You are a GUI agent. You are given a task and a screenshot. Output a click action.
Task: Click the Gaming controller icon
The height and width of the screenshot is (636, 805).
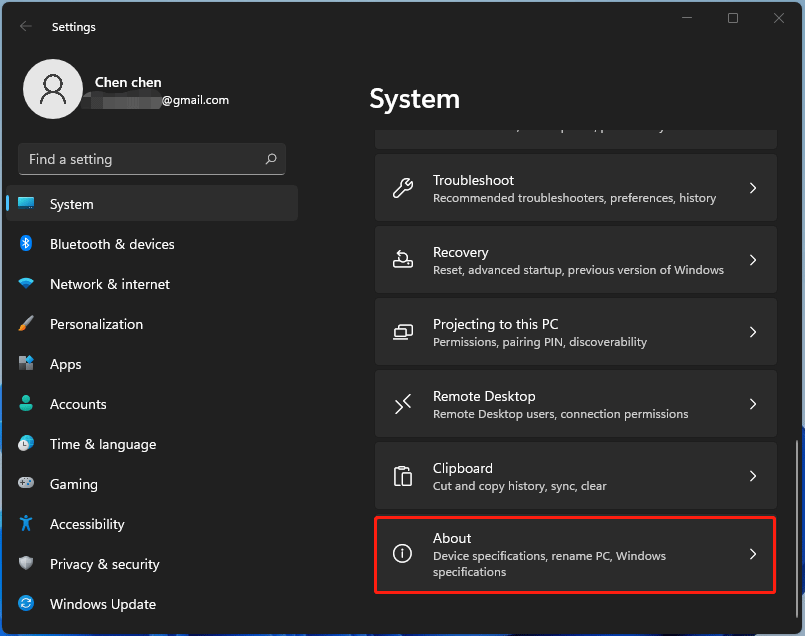(x=28, y=483)
